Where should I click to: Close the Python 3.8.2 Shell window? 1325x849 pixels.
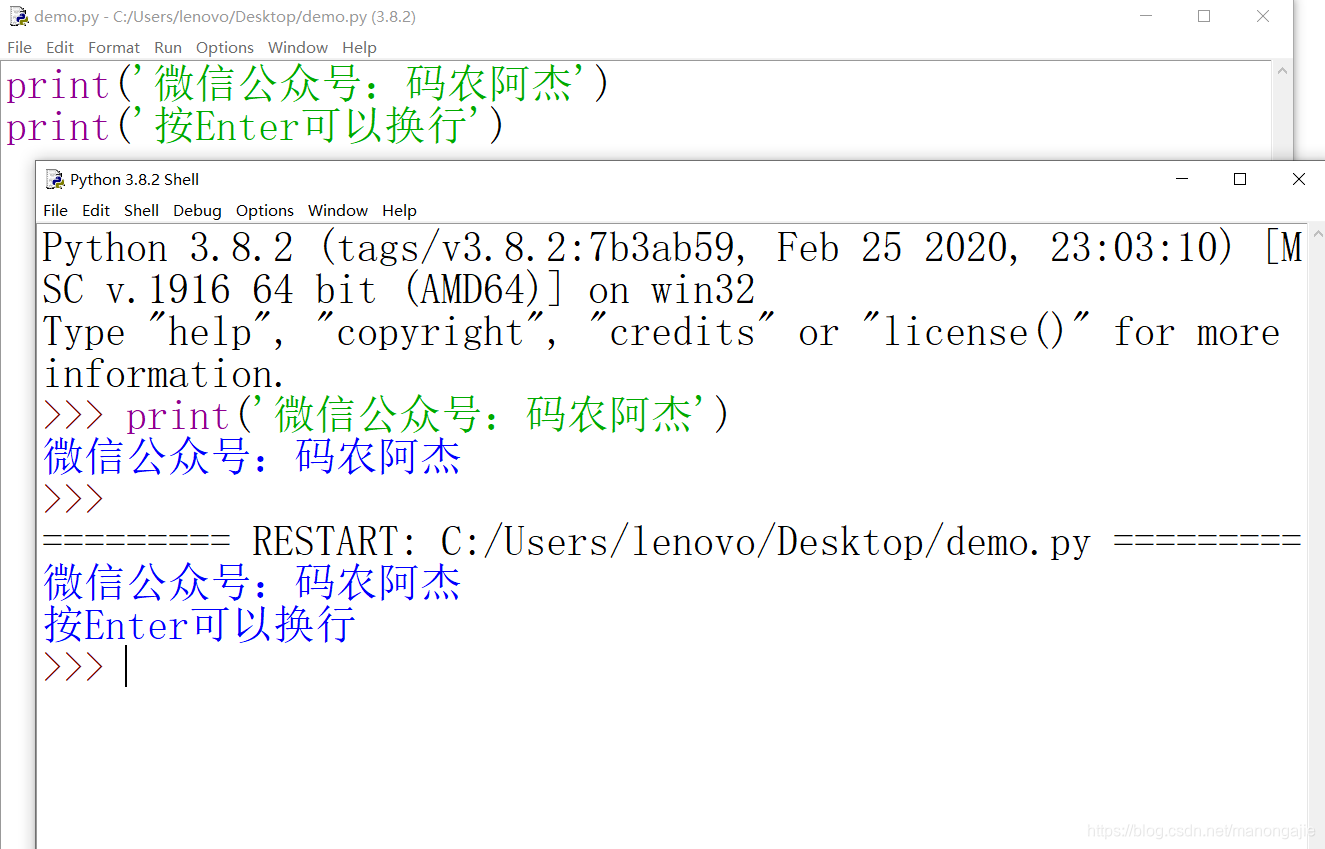coord(1298,179)
